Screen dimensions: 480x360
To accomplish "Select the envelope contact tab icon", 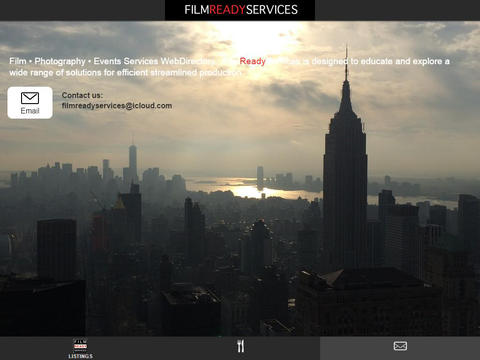I will point(400,346).
